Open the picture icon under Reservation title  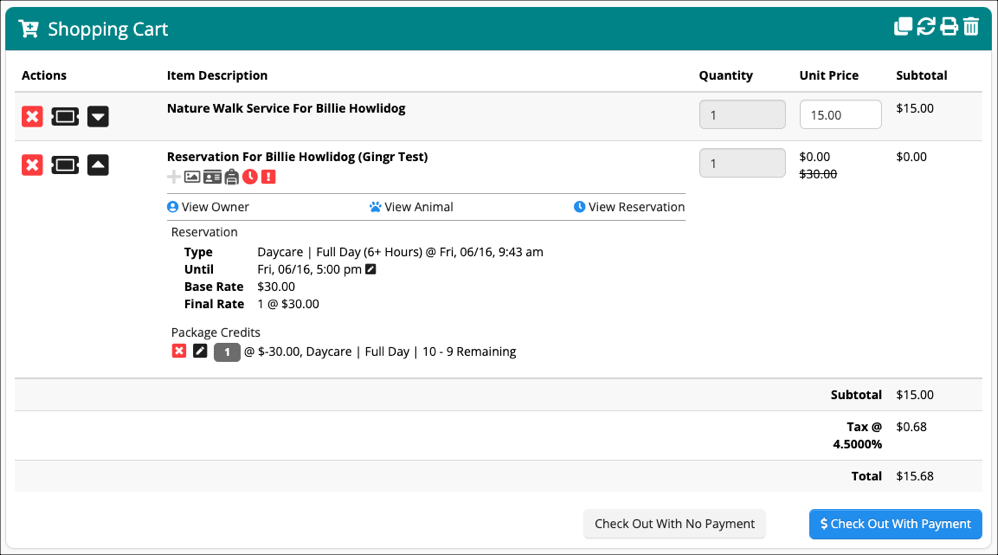192,177
